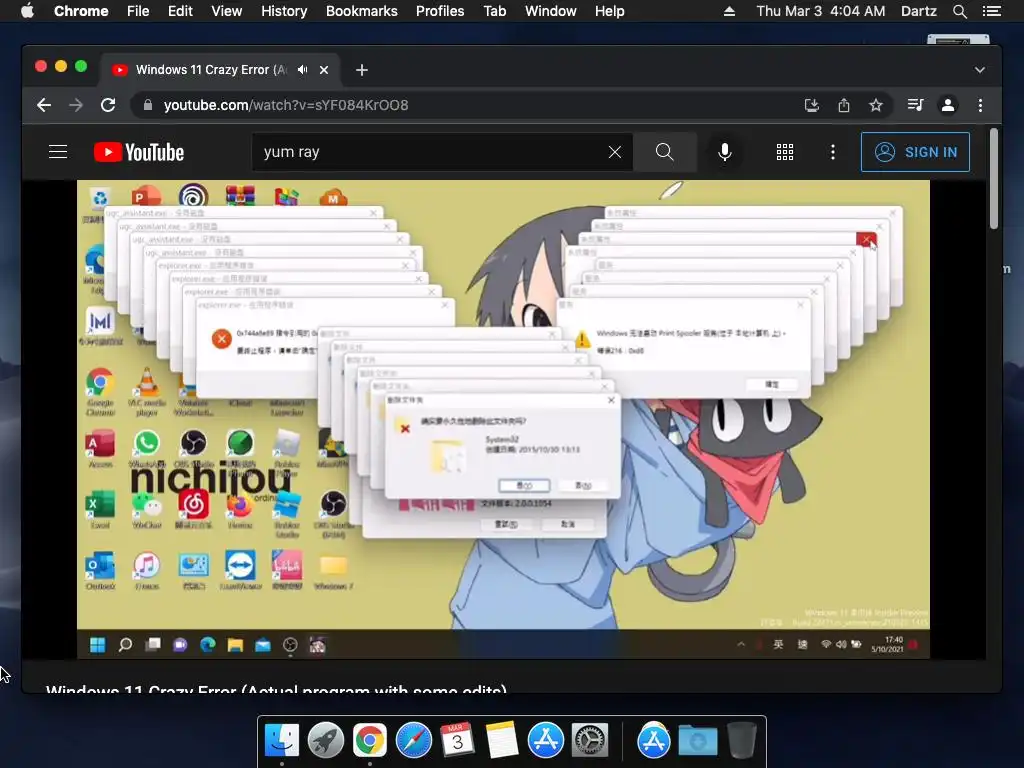The height and width of the screenshot is (768, 1024).
Task: Open the media controls icon in the toolbar
Action: pos(916,105)
